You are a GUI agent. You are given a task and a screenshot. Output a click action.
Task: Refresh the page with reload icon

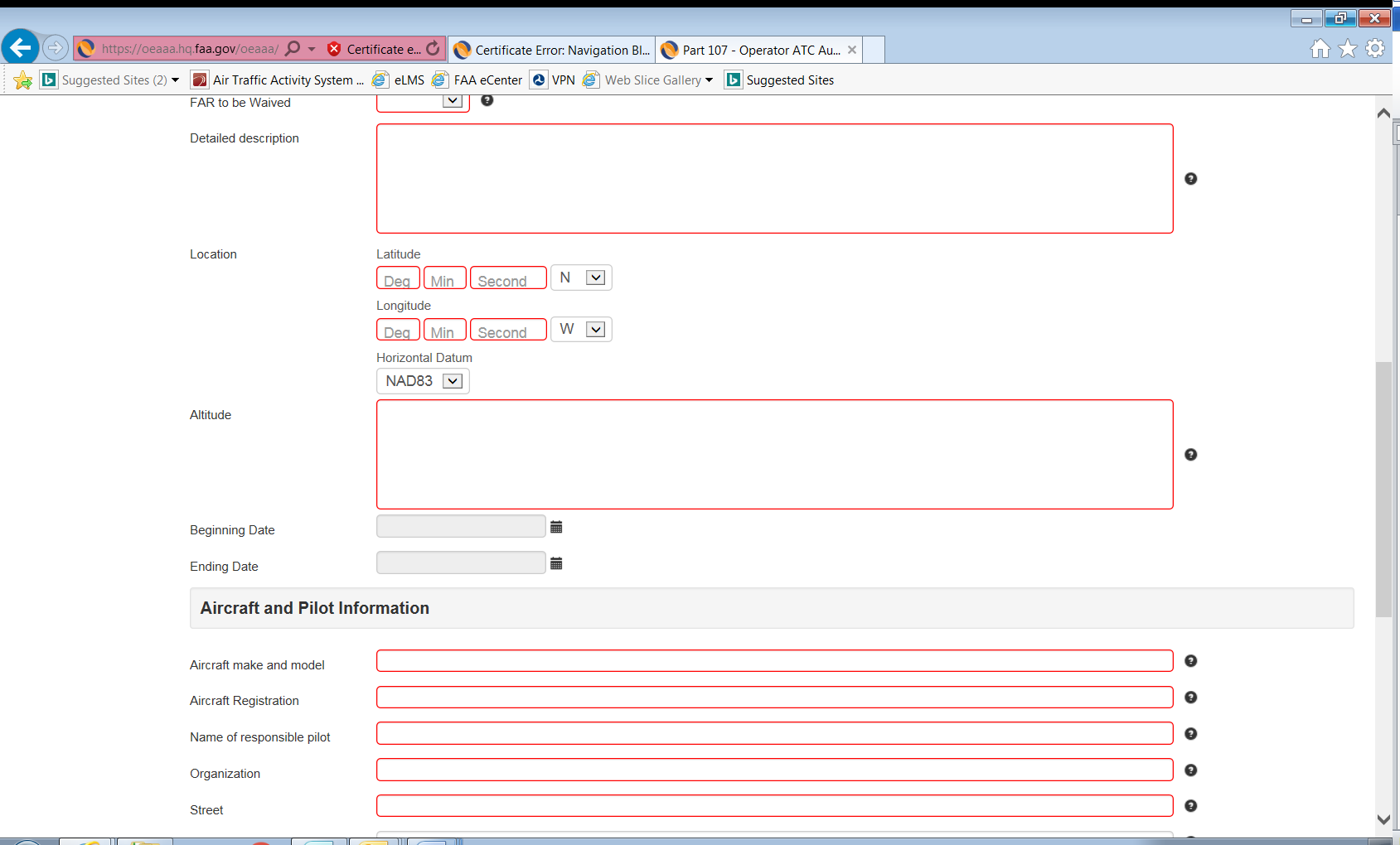point(433,49)
